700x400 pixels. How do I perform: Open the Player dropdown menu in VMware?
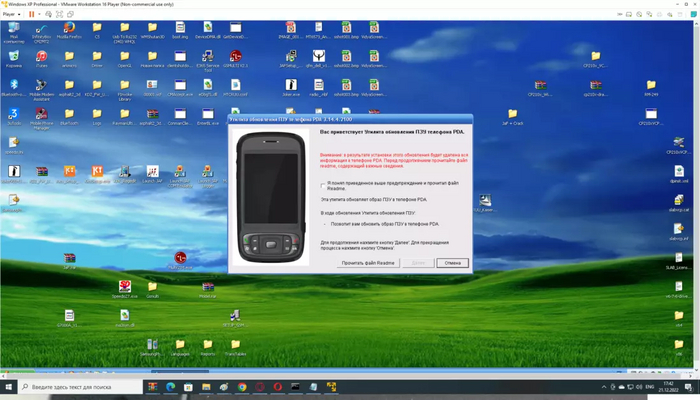[11, 16]
